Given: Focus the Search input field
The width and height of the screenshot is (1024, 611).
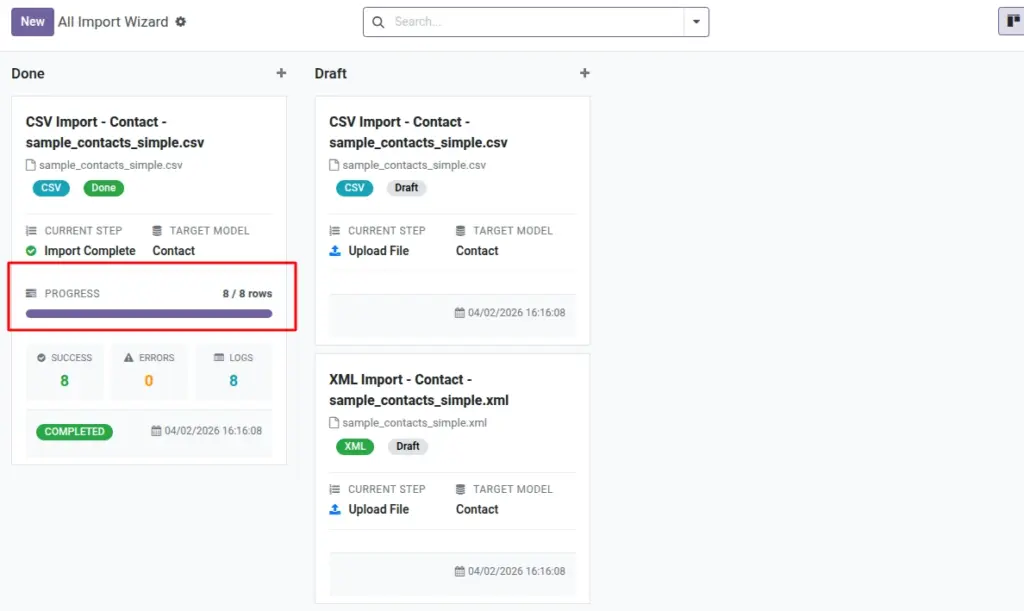Looking at the screenshot, I should click(x=536, y=22).
